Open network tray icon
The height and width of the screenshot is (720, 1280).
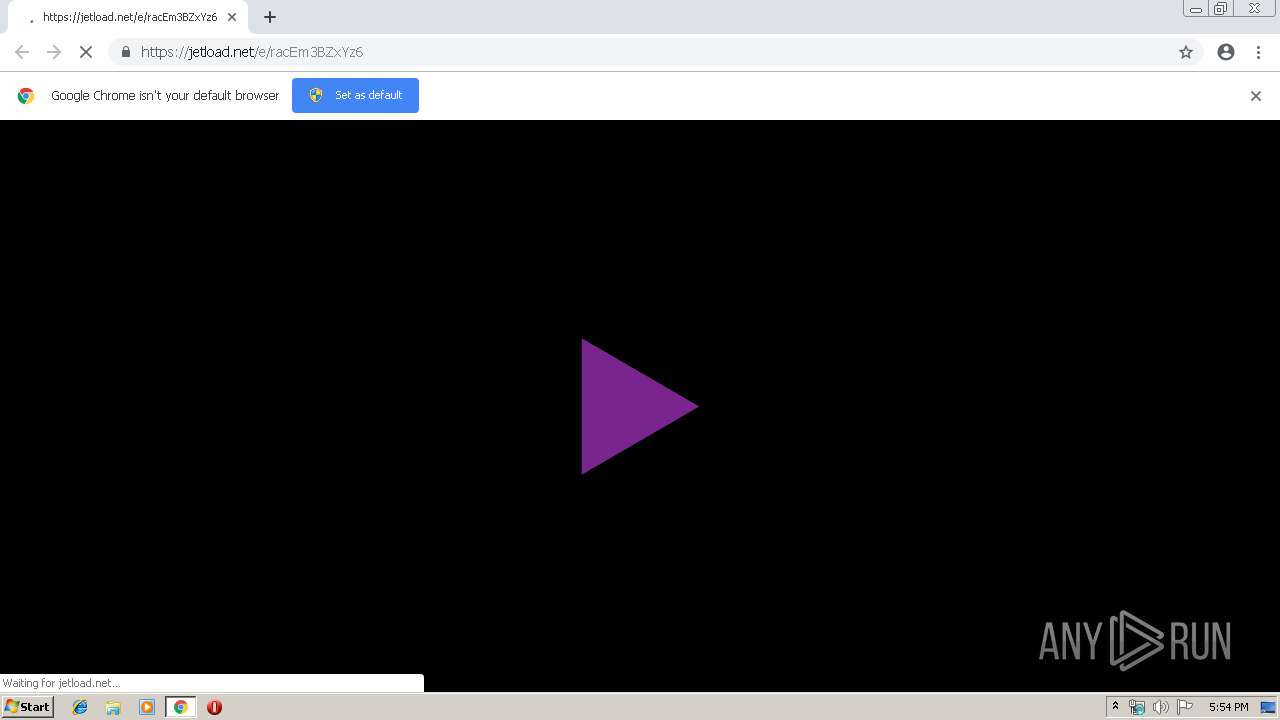click(1137, 707)
